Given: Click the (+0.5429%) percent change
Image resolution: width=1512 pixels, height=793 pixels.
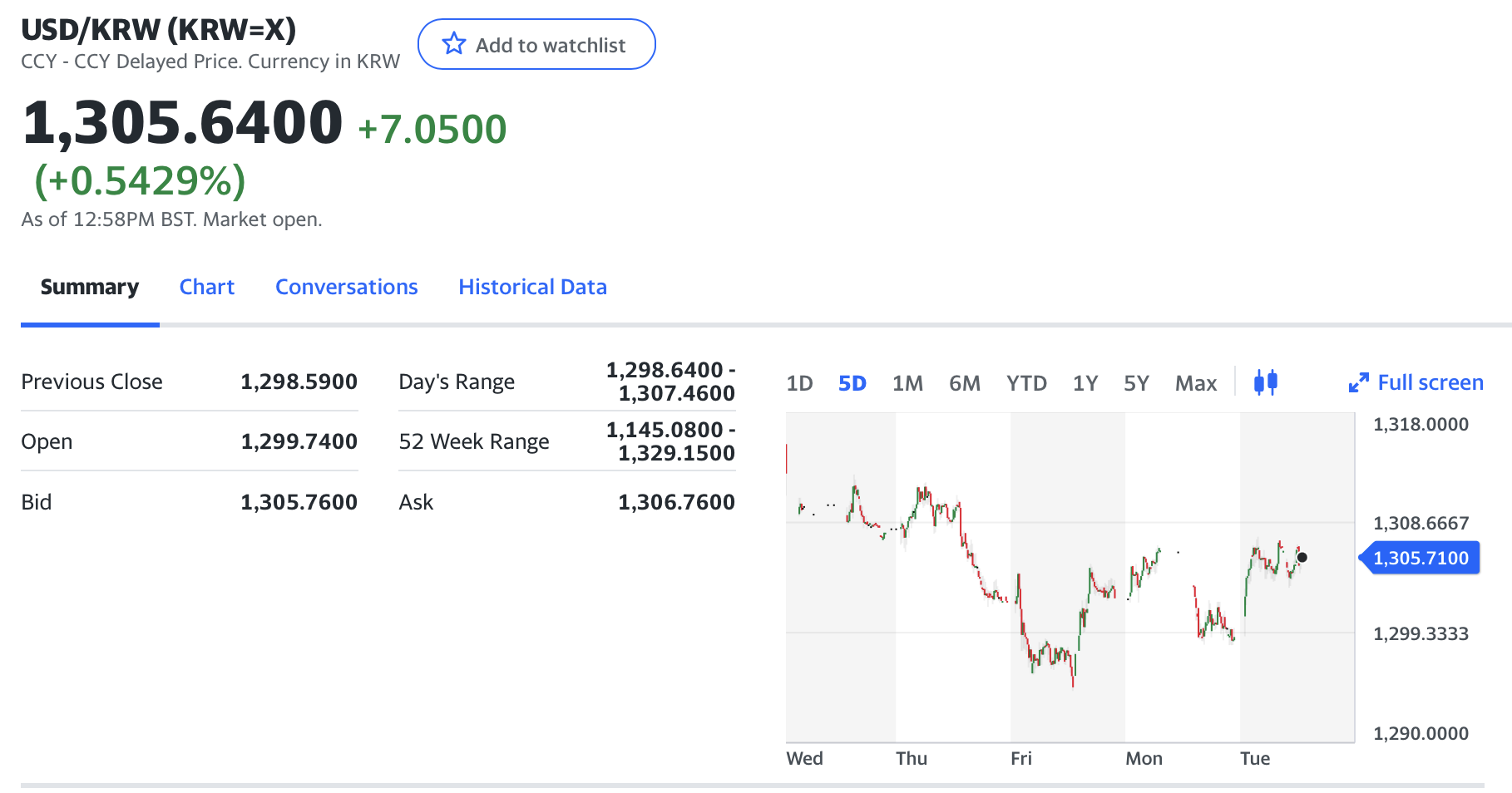Looking at the screenshot, I should tap(140, 180).
